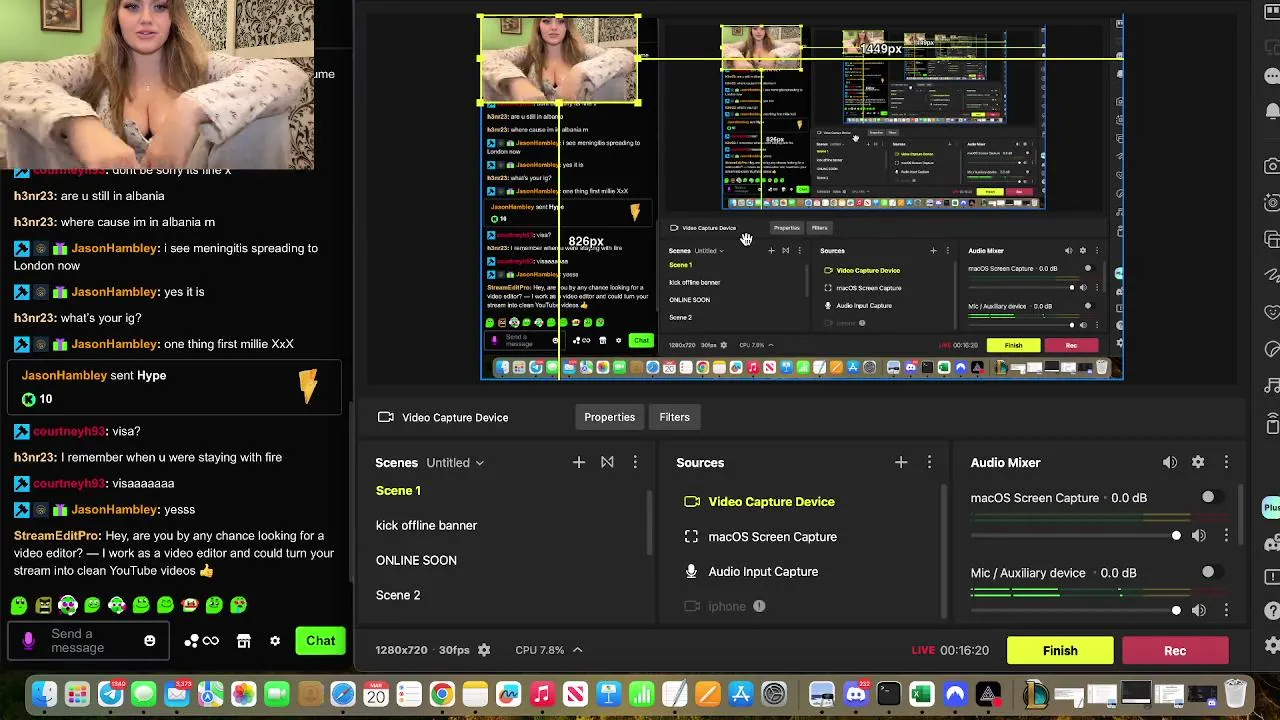Launch Google Chrome from the dock
Viewport: 1280px width, 720px height.
pos(442,694)
